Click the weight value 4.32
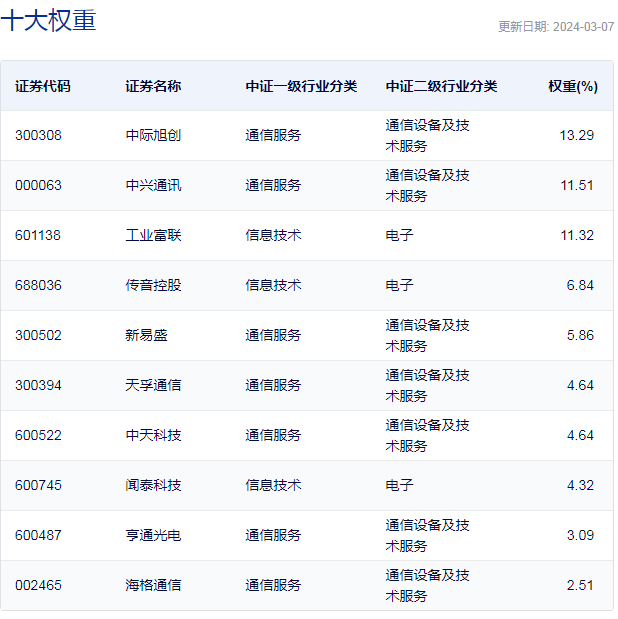 coord(580,485)
